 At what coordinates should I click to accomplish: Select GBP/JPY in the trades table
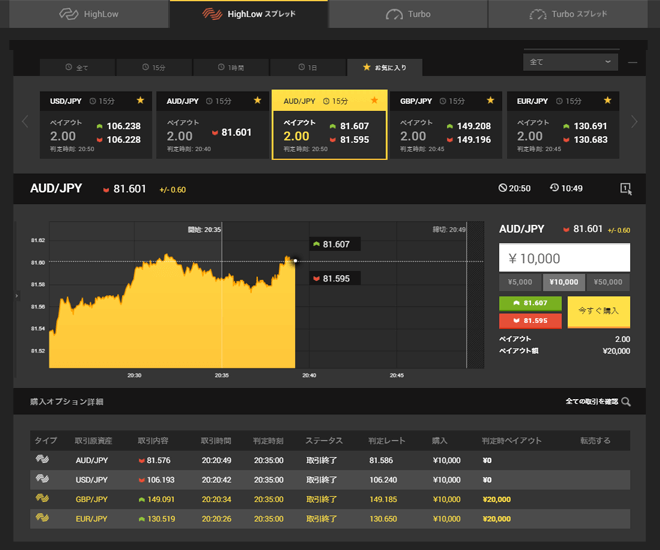[x=92, y=500]
